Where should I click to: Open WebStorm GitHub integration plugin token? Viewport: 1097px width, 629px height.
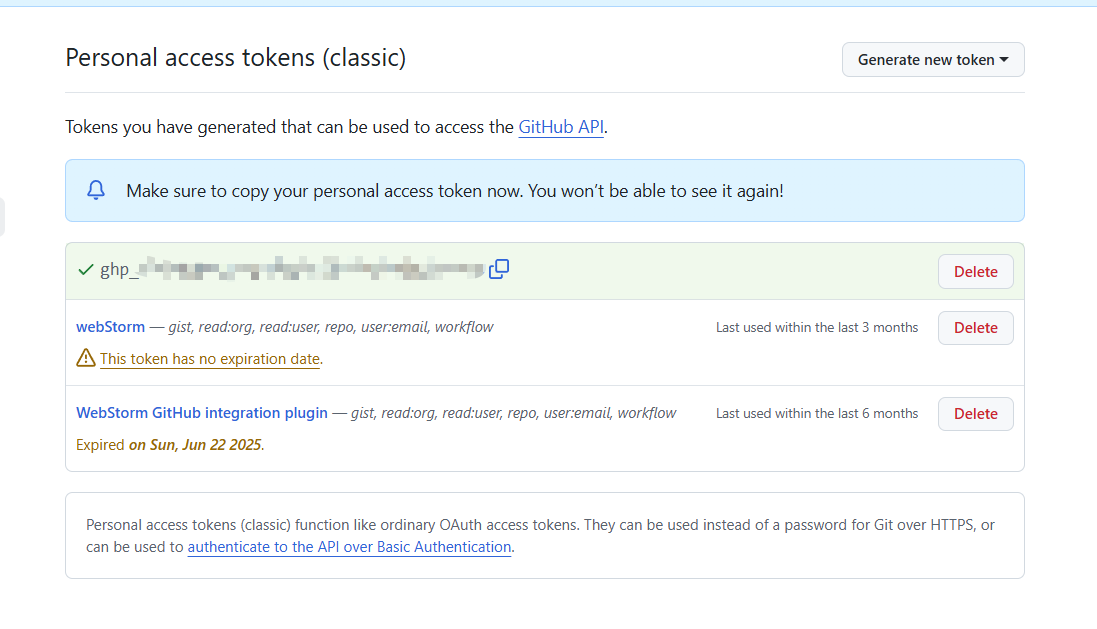(202, 413)
